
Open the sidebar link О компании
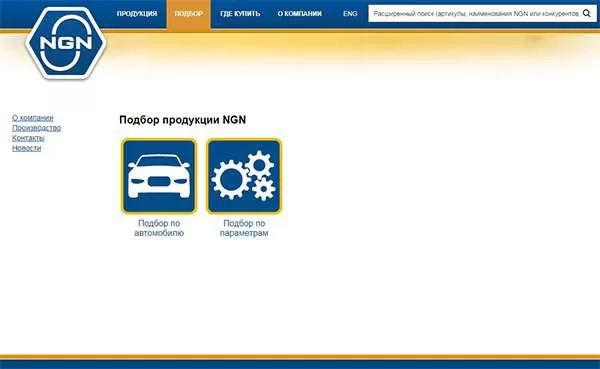click(x=33, y=118)
